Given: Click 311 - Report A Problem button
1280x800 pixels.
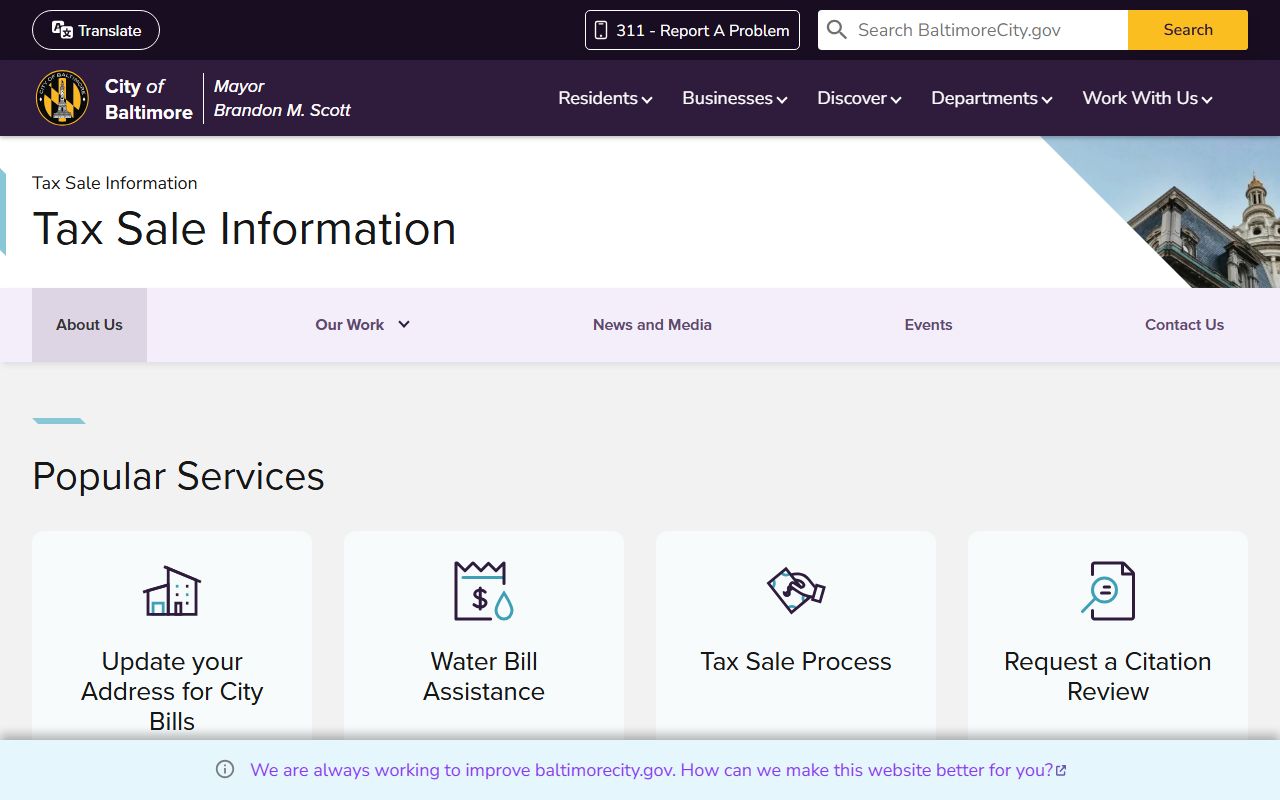Looking at the screenshot, I should click(x=692, y=30).
